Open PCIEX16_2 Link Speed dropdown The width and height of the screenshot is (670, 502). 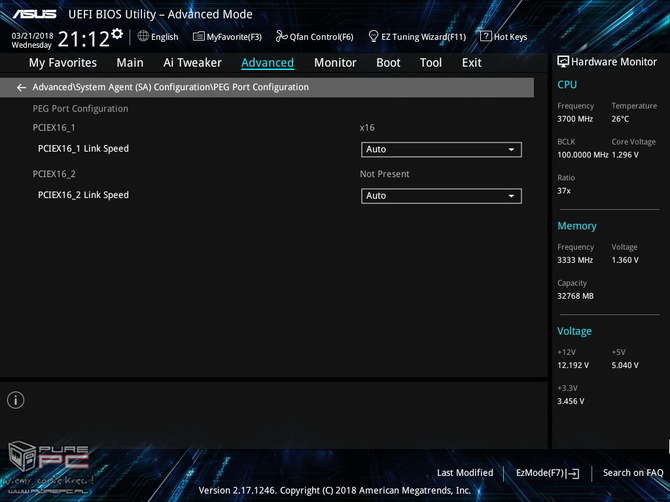(441, 196)
